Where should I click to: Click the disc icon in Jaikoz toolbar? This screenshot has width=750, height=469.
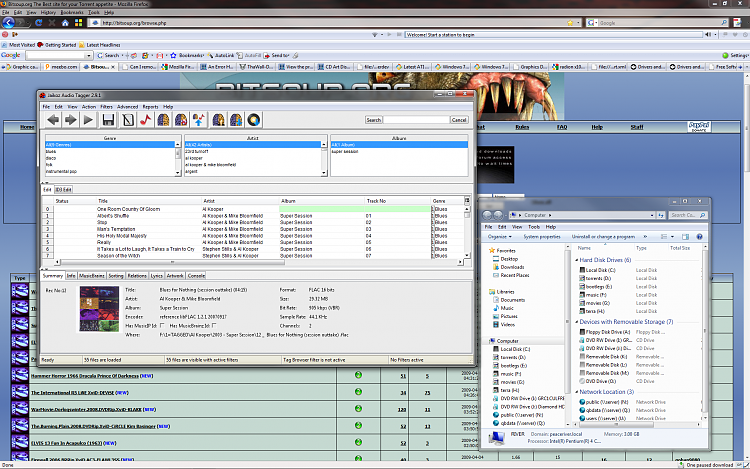point(254,120)
